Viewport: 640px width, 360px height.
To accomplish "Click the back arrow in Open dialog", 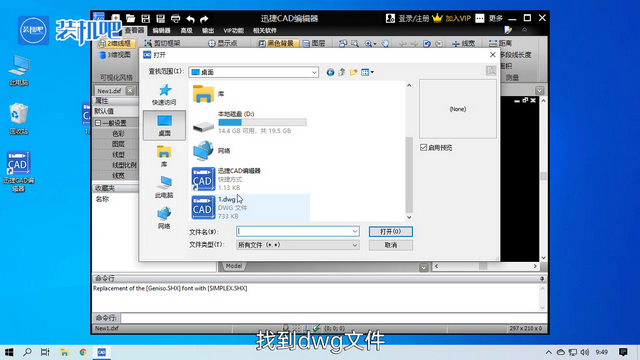I will pyautogui.click(x=330, y=72).
